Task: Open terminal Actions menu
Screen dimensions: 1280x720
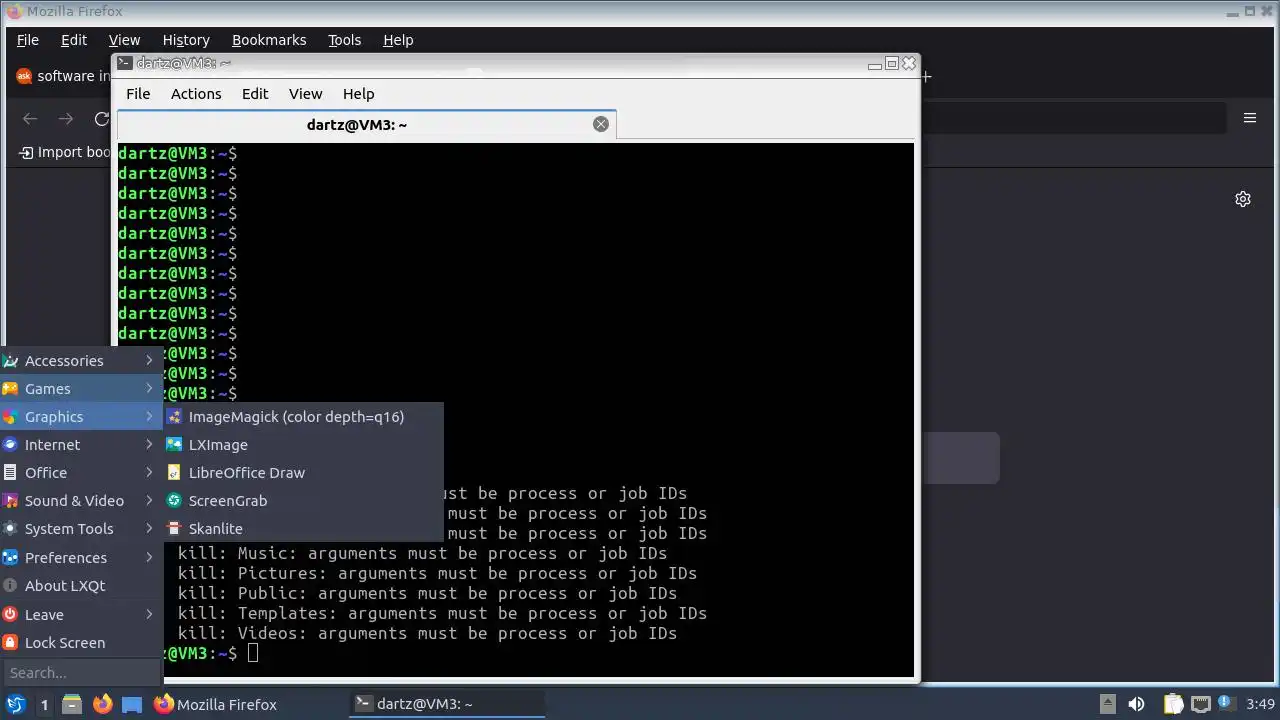Action: coord(196,94)
